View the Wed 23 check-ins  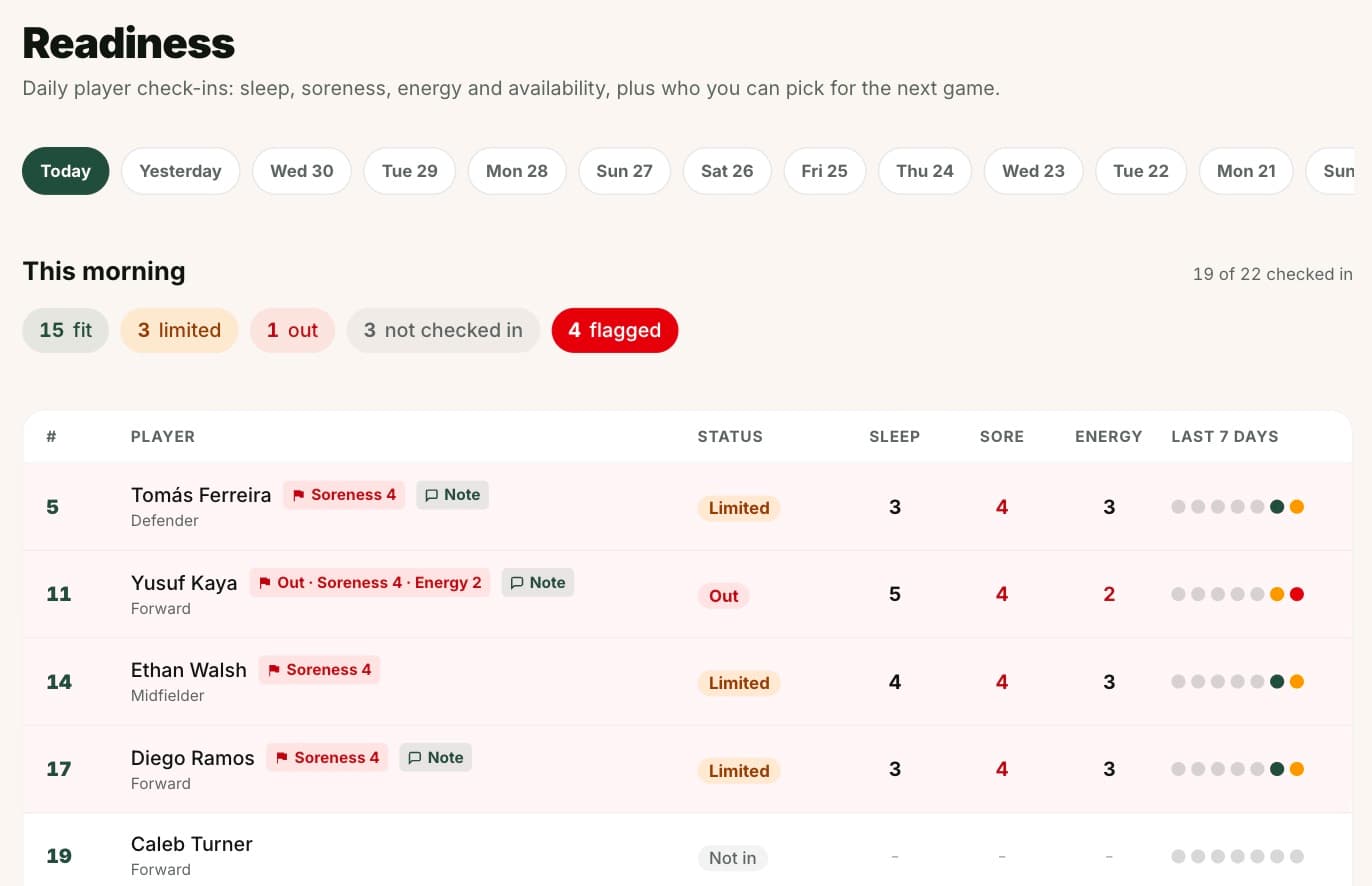pos(1034,171)
